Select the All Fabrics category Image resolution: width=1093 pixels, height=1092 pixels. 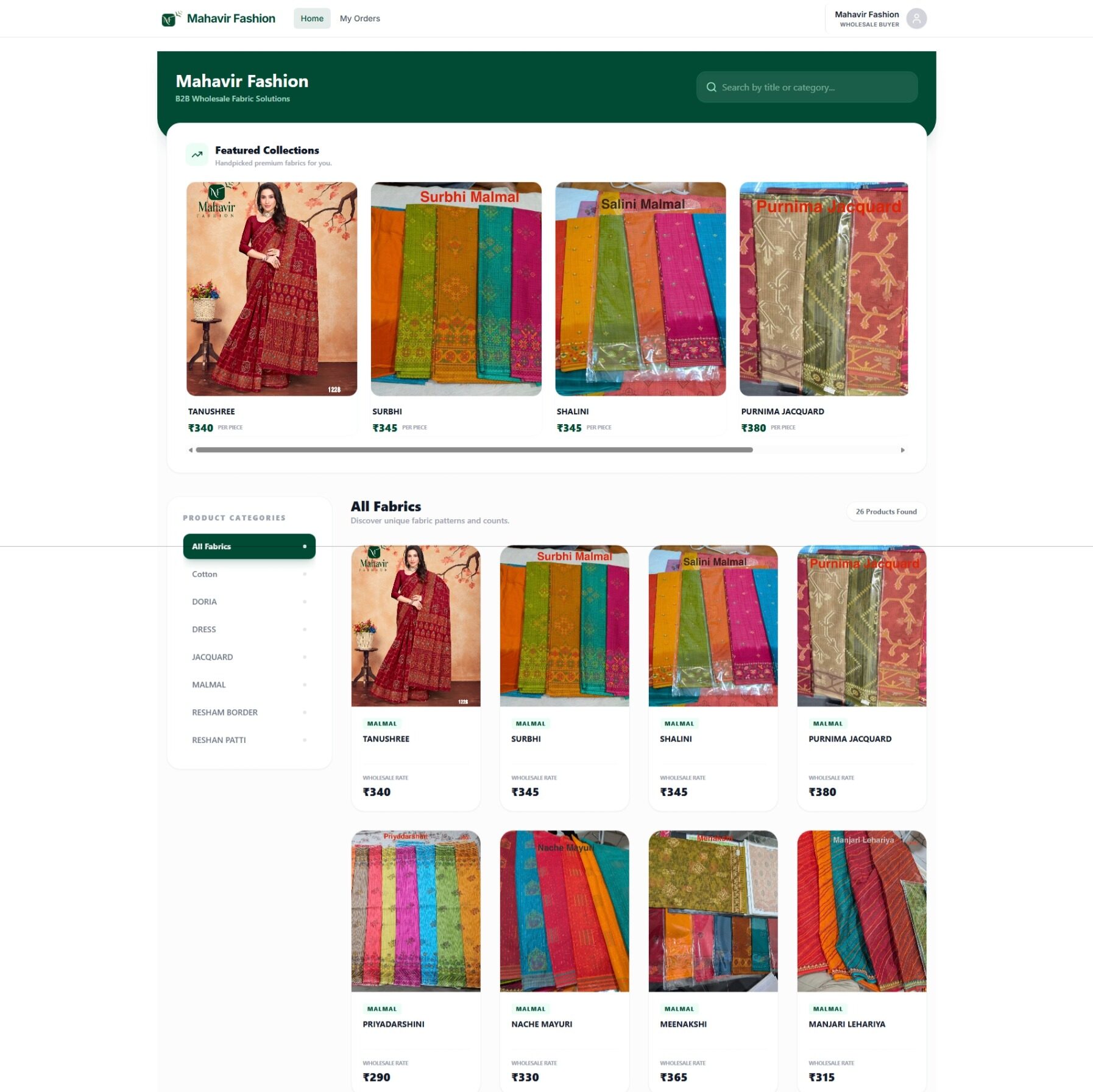(x=249, y=547)
